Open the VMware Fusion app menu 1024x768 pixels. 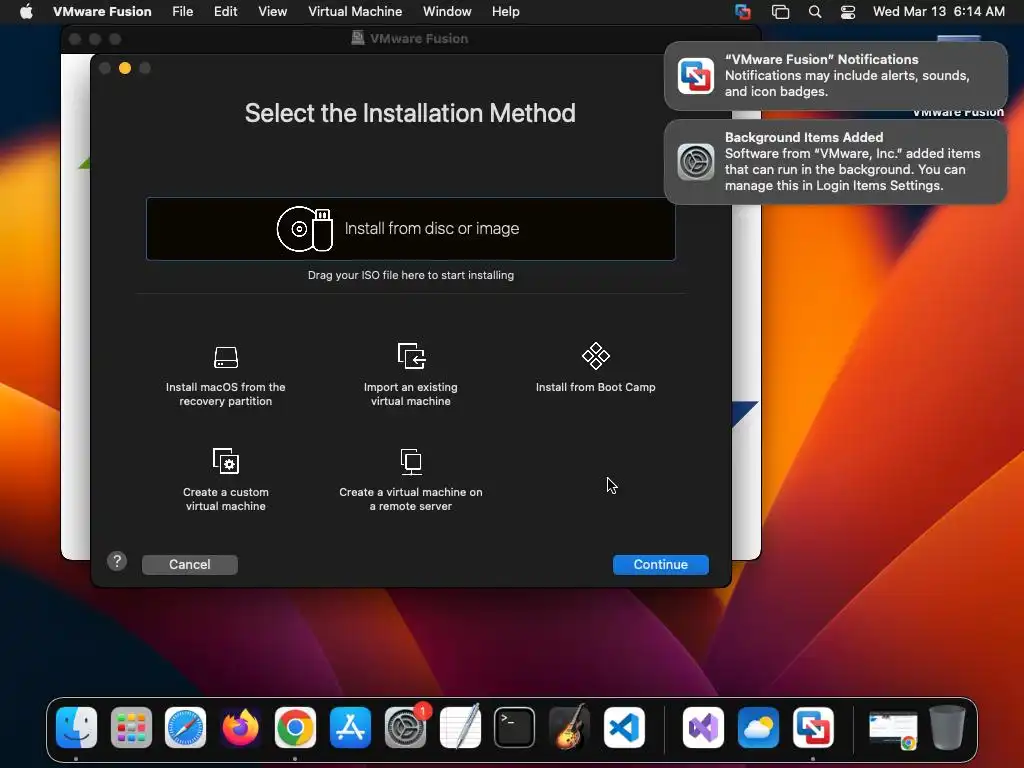tap(102, 11)
